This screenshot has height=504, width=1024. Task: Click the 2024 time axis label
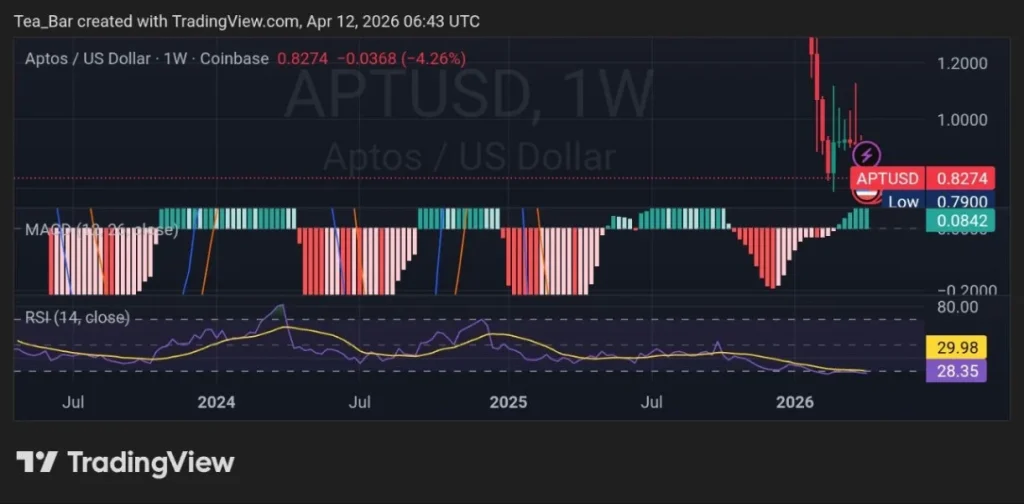(216, 402)
